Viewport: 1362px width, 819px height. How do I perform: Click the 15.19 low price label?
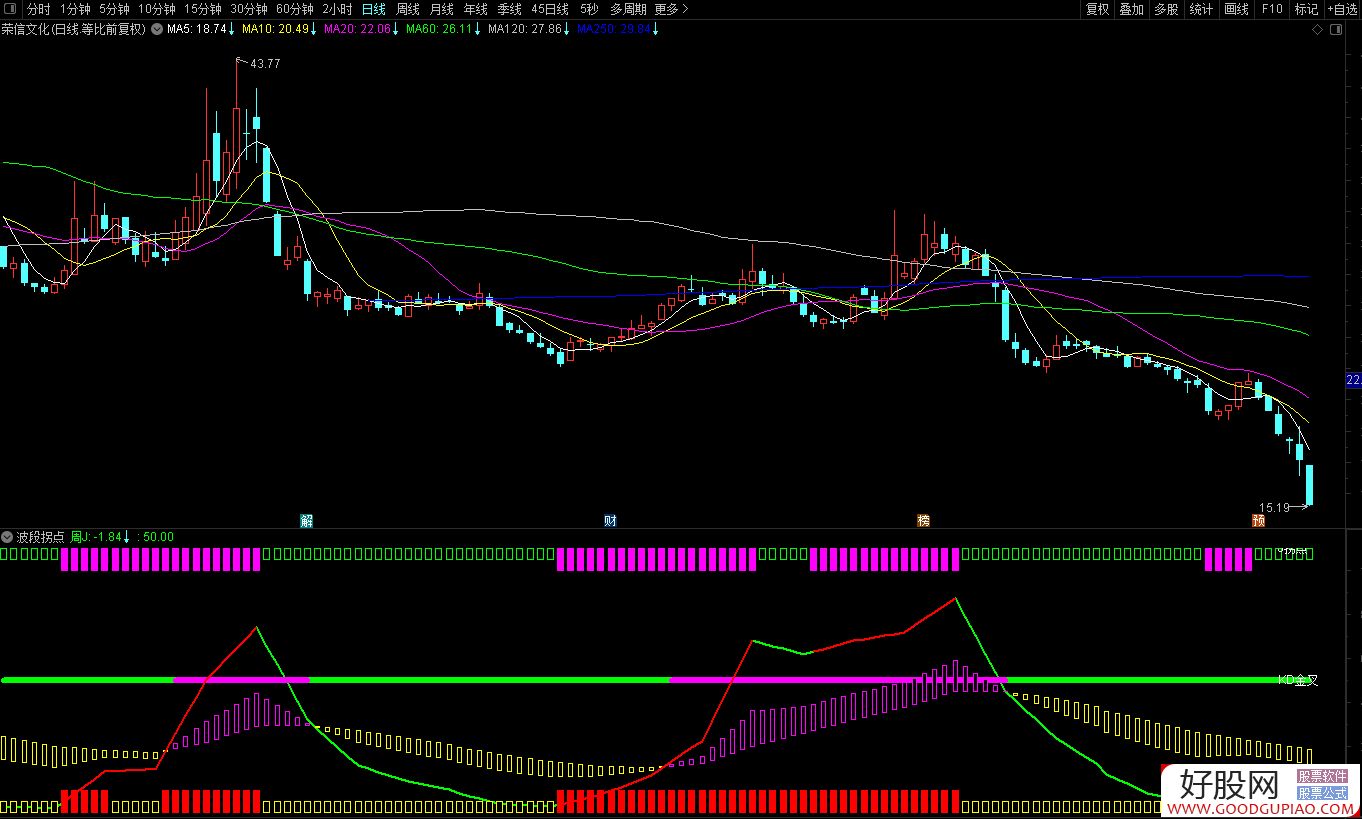(1272, 508)
